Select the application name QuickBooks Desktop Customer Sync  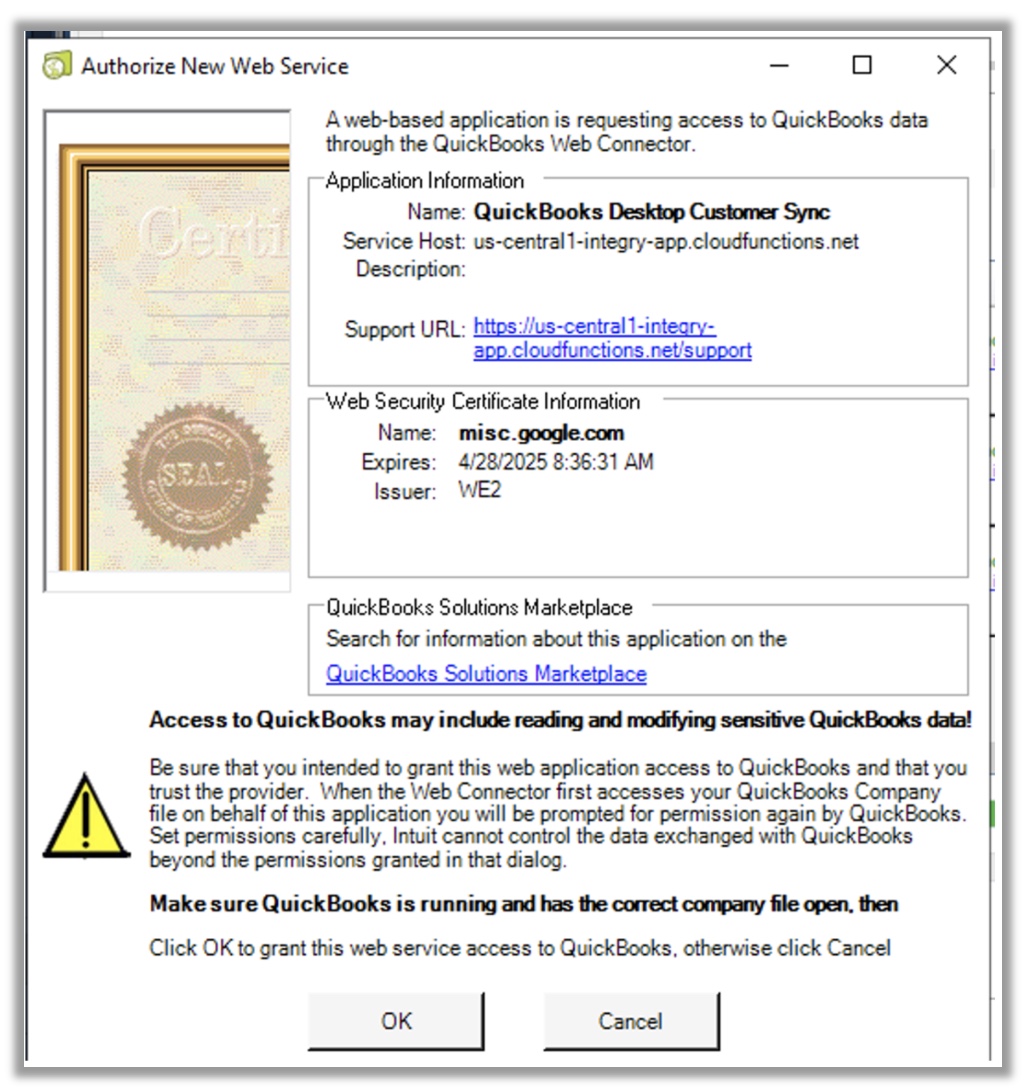651,212
